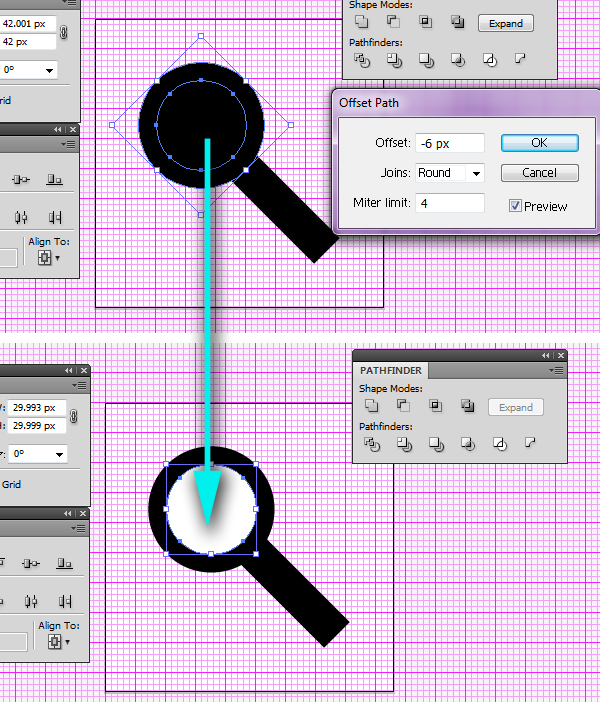Close the lower Align panel with its X
Image resolution: width=600 pixels, height=702 pixels.
pyautogui.click(x=83, y=514)
